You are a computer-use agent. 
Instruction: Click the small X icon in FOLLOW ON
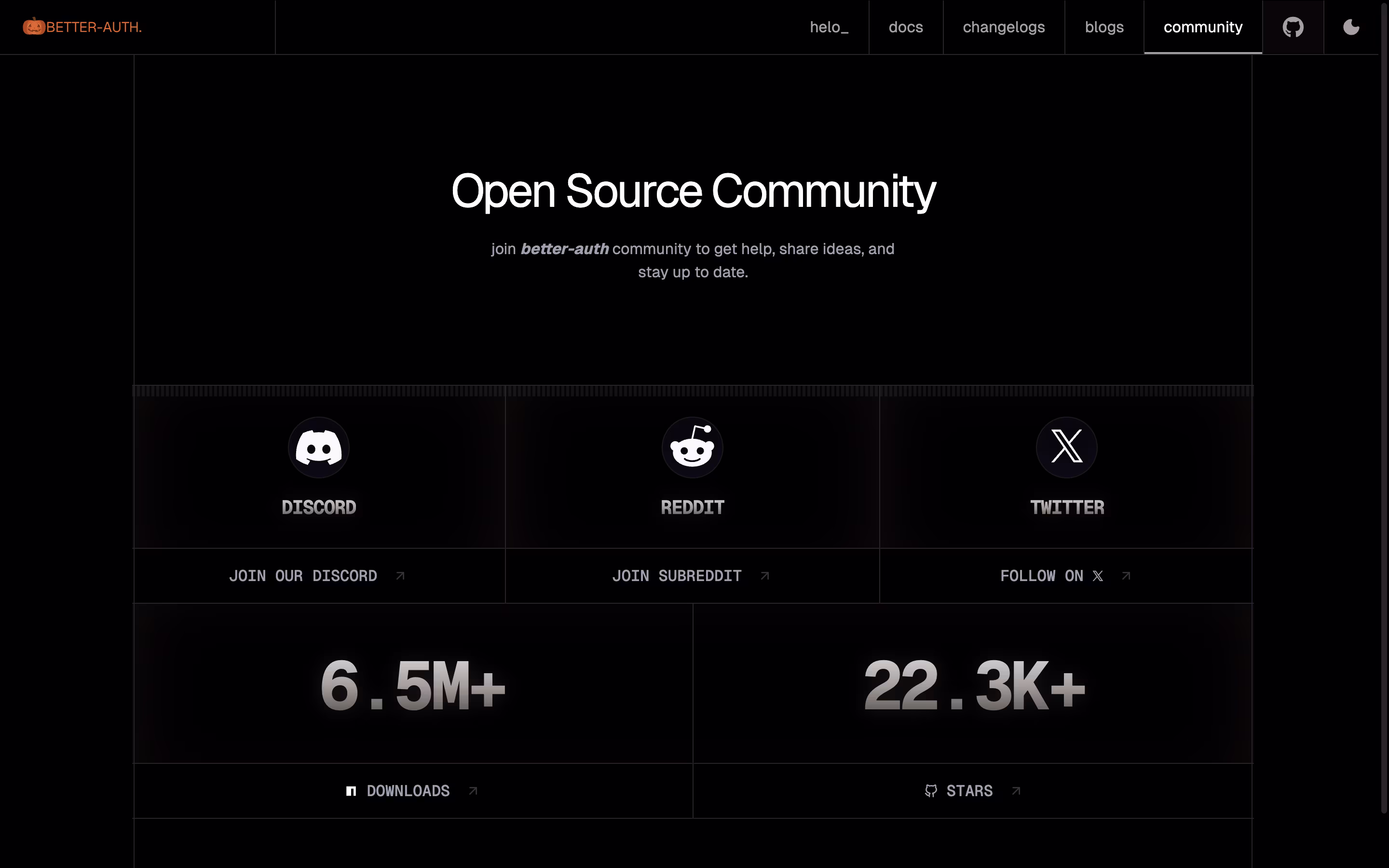pos(1097,576)
